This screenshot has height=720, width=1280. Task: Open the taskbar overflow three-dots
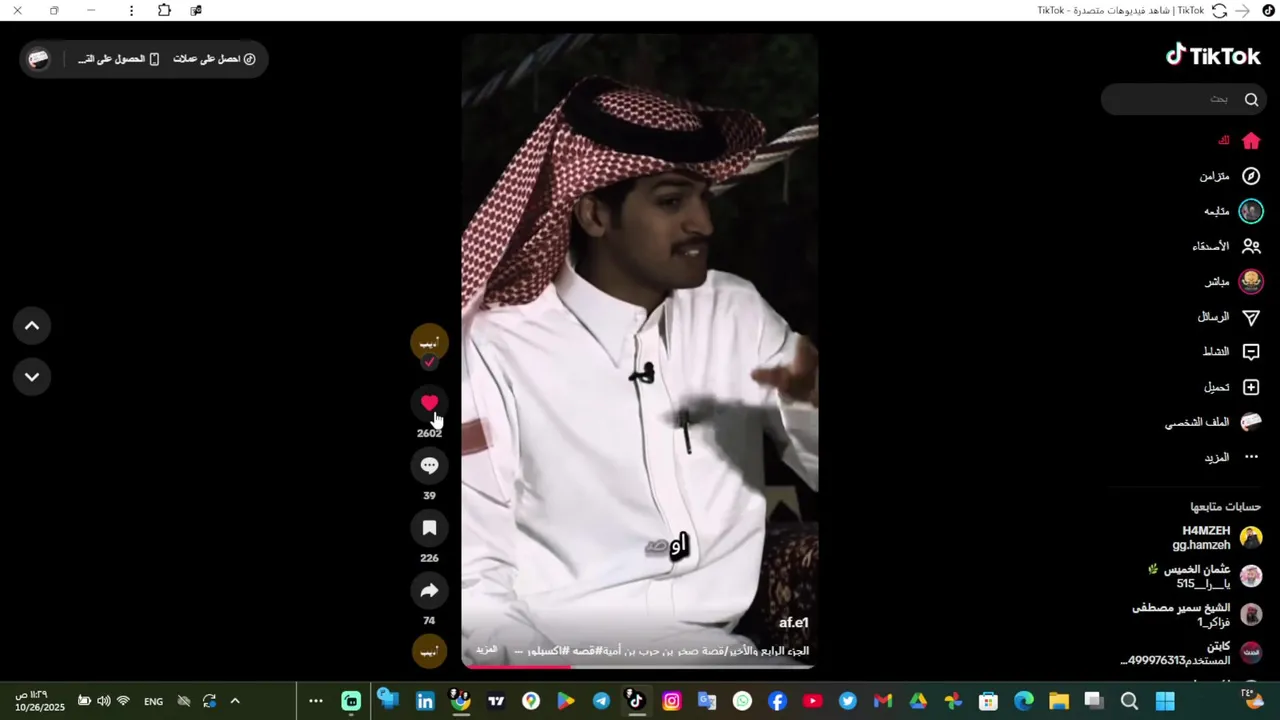pos(315,701)
